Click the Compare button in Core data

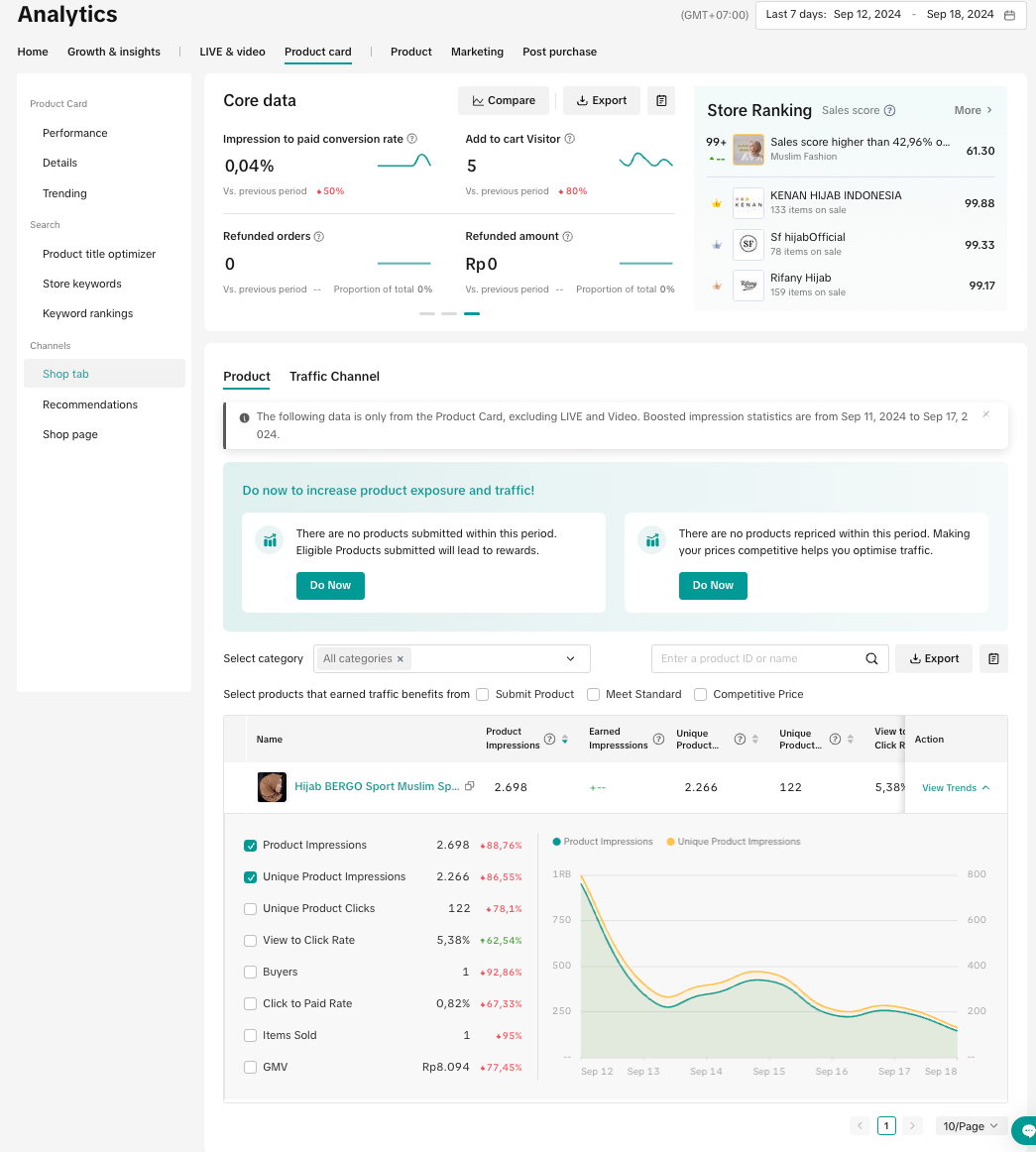coord(504,100)
